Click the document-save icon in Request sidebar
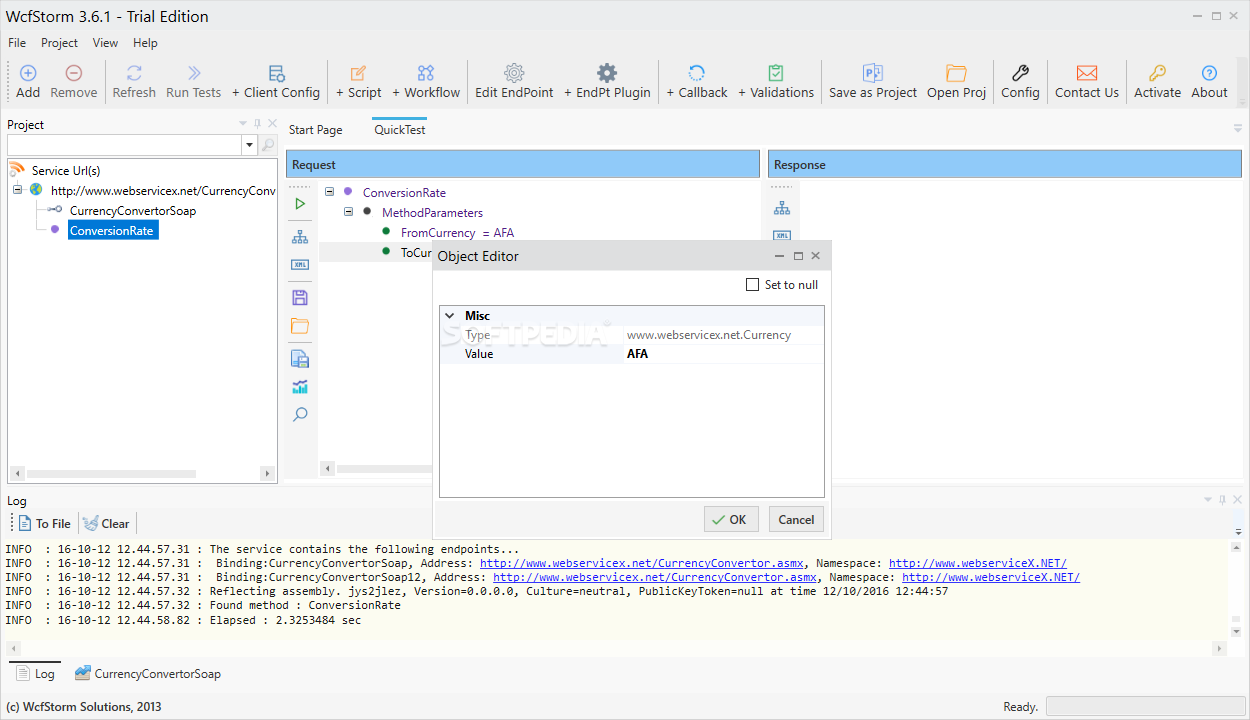 pos(300,359)
